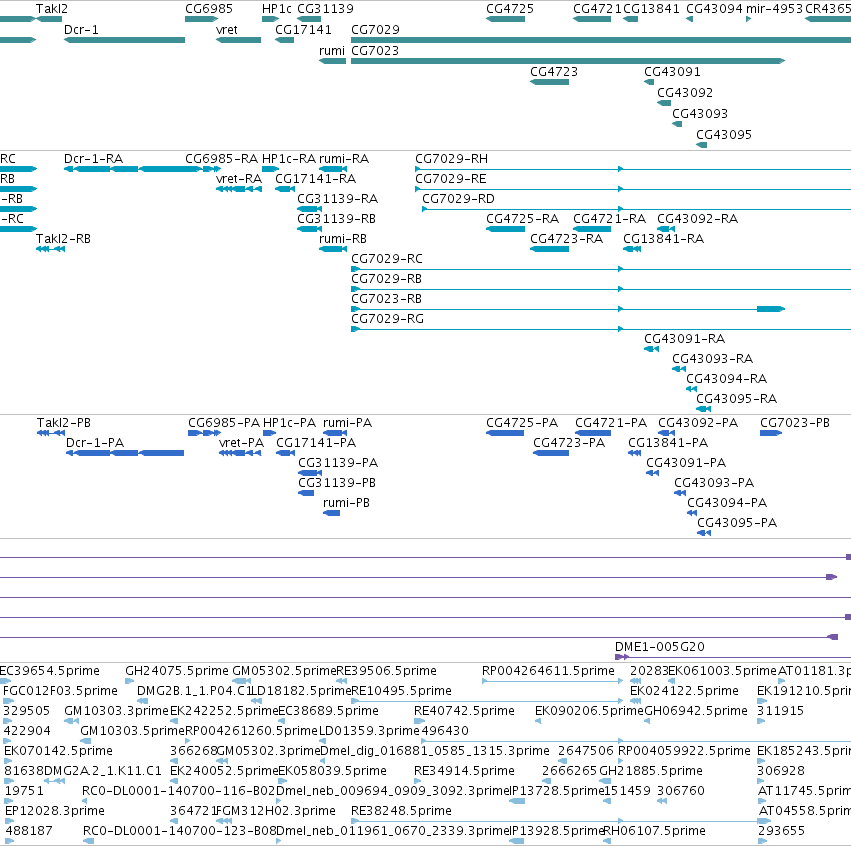Open the DME1-005G20 feature label
This screenshot has width=851, height=846.
(659, 647)
